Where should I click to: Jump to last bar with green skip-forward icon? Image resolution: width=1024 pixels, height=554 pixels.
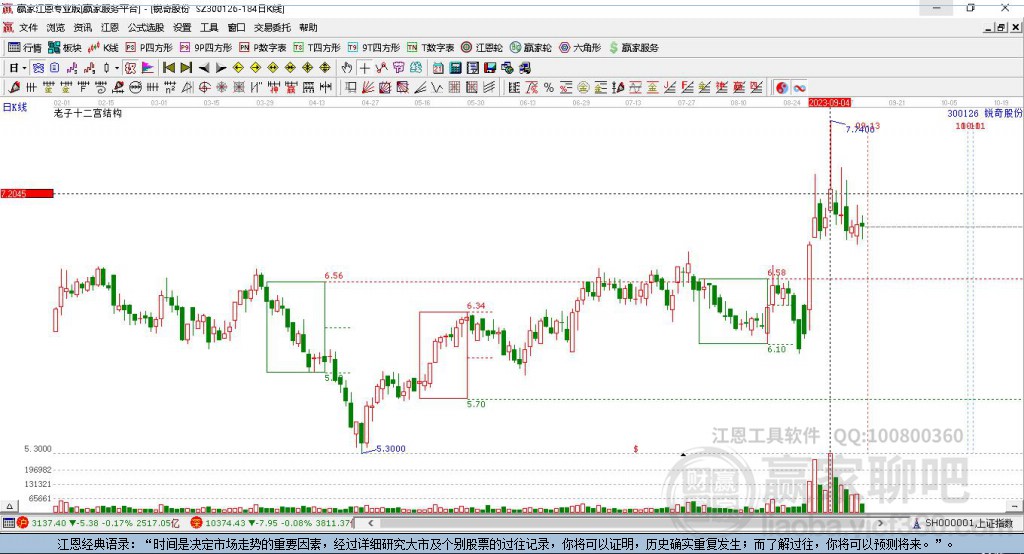tap(186, 68)
